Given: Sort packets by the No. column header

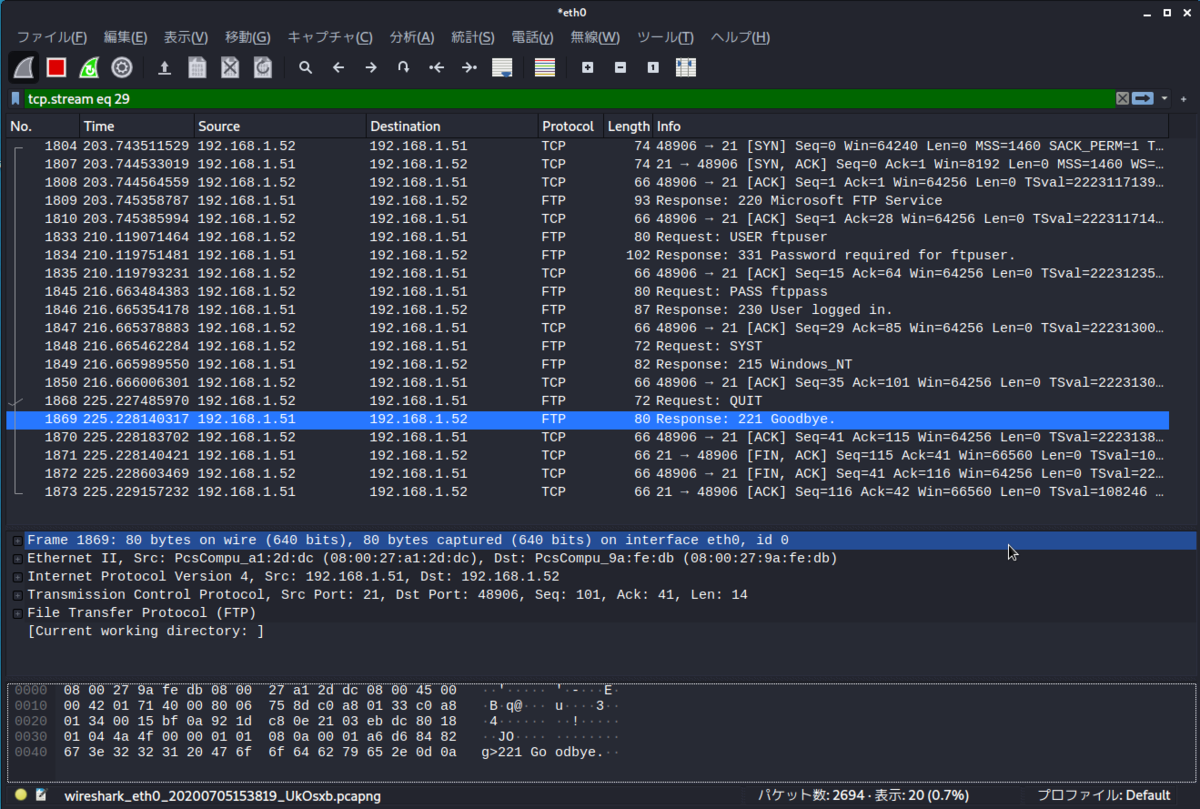Looking at the screenshot, I should tap(42, 126).
